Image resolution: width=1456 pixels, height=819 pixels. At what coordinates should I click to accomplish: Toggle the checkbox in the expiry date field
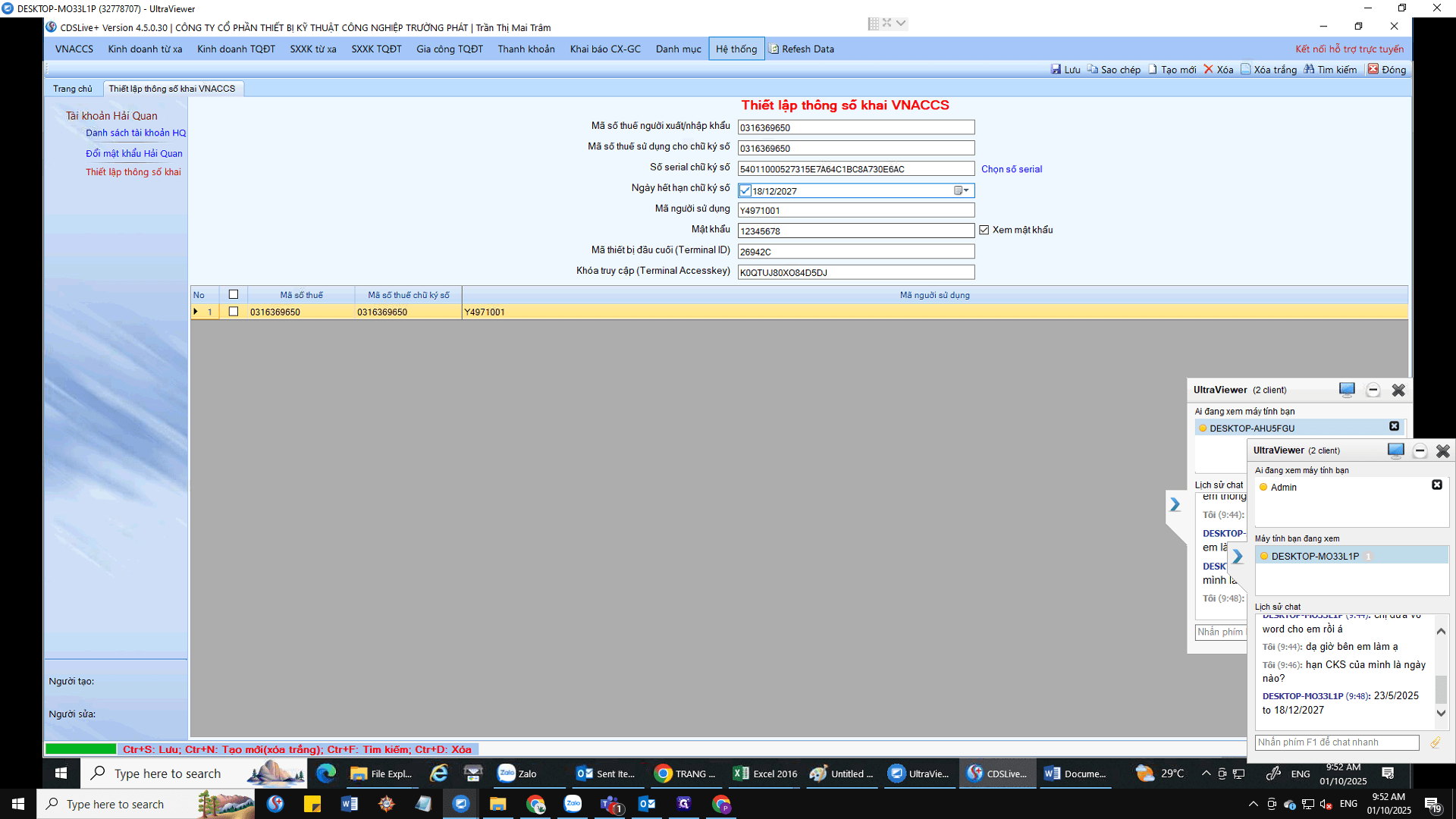click(x=745, y=190)
